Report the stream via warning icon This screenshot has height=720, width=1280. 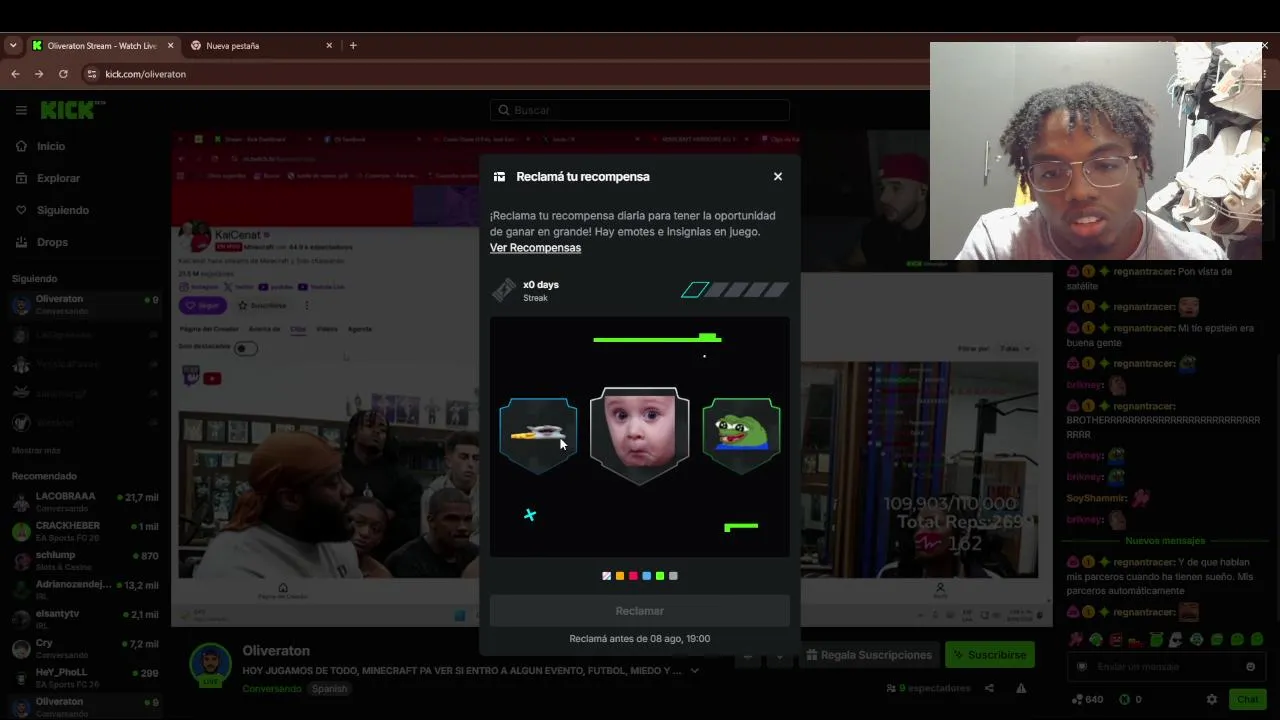(1021, 688)
